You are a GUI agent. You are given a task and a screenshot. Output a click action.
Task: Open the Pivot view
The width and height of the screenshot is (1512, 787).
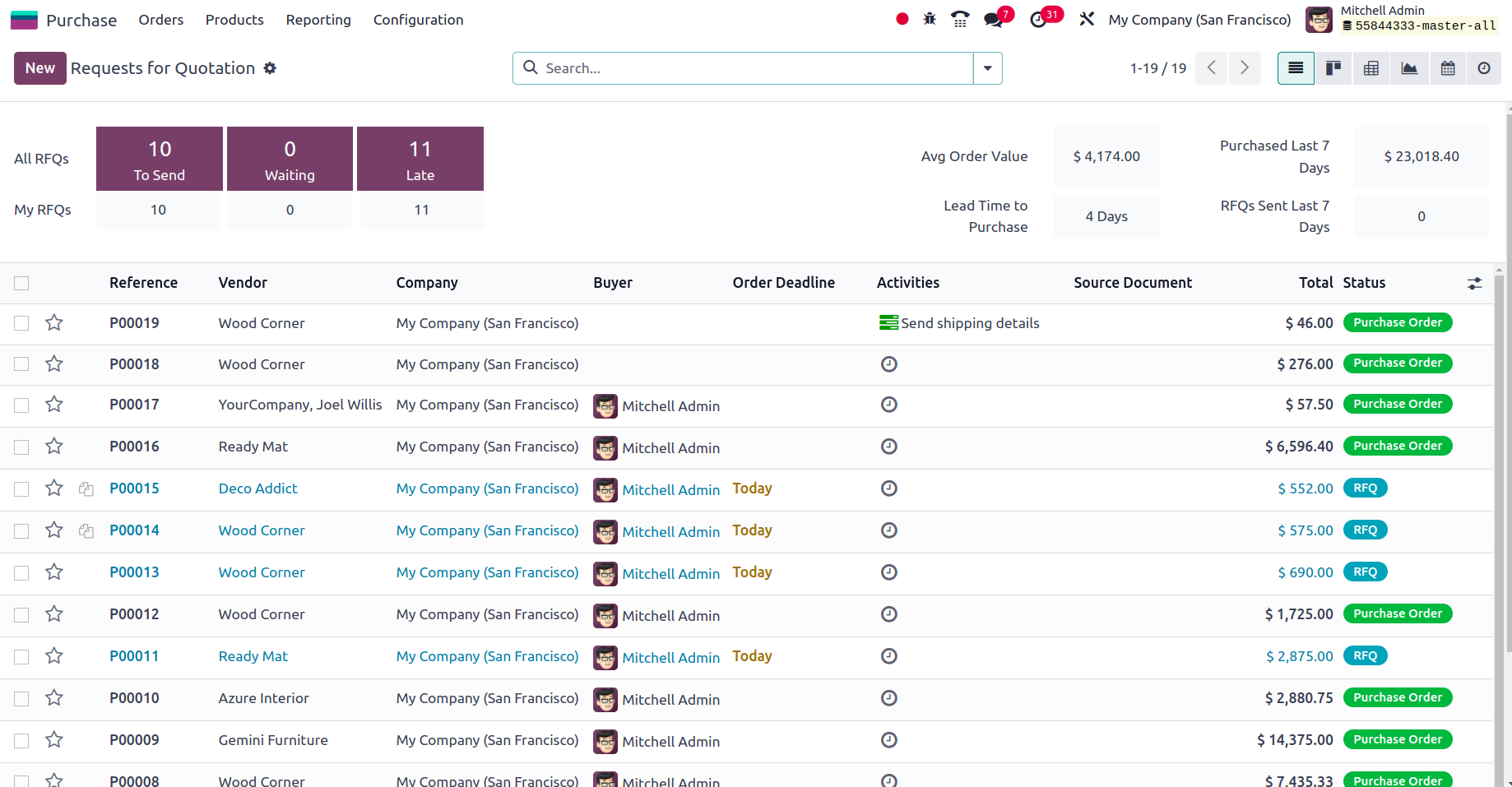[1371, 68]
